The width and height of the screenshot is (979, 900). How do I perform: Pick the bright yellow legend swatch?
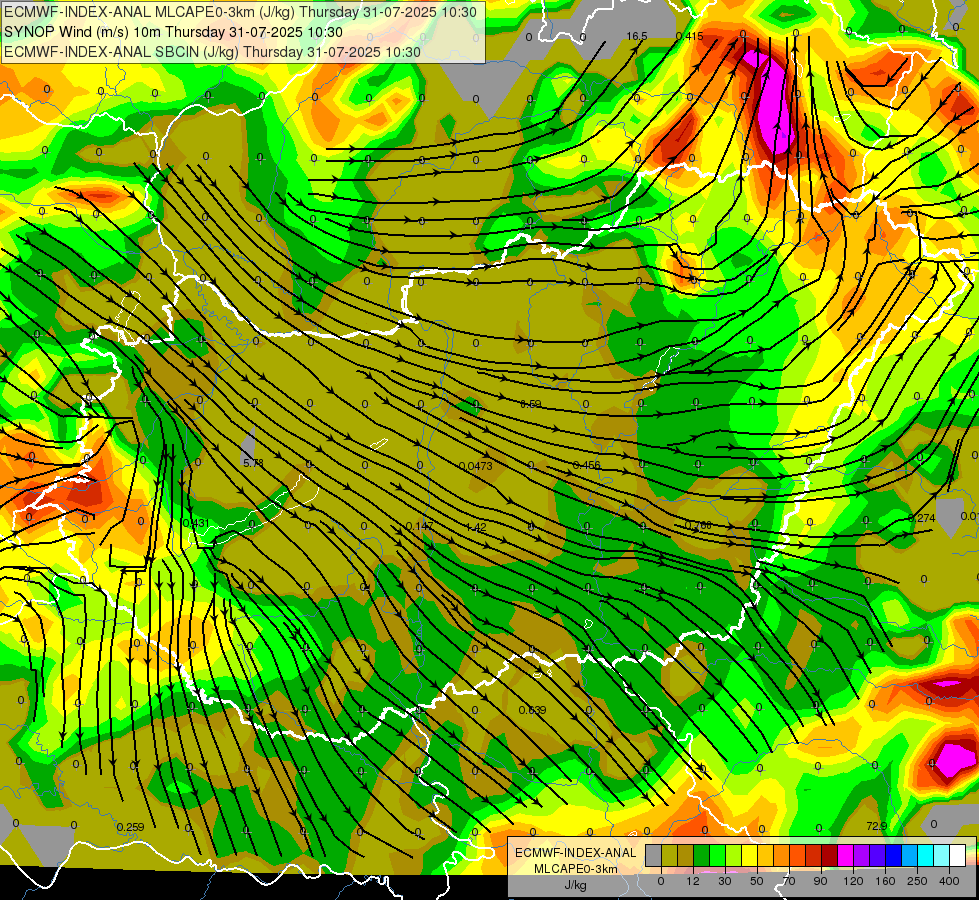click(x=750, y=855)
